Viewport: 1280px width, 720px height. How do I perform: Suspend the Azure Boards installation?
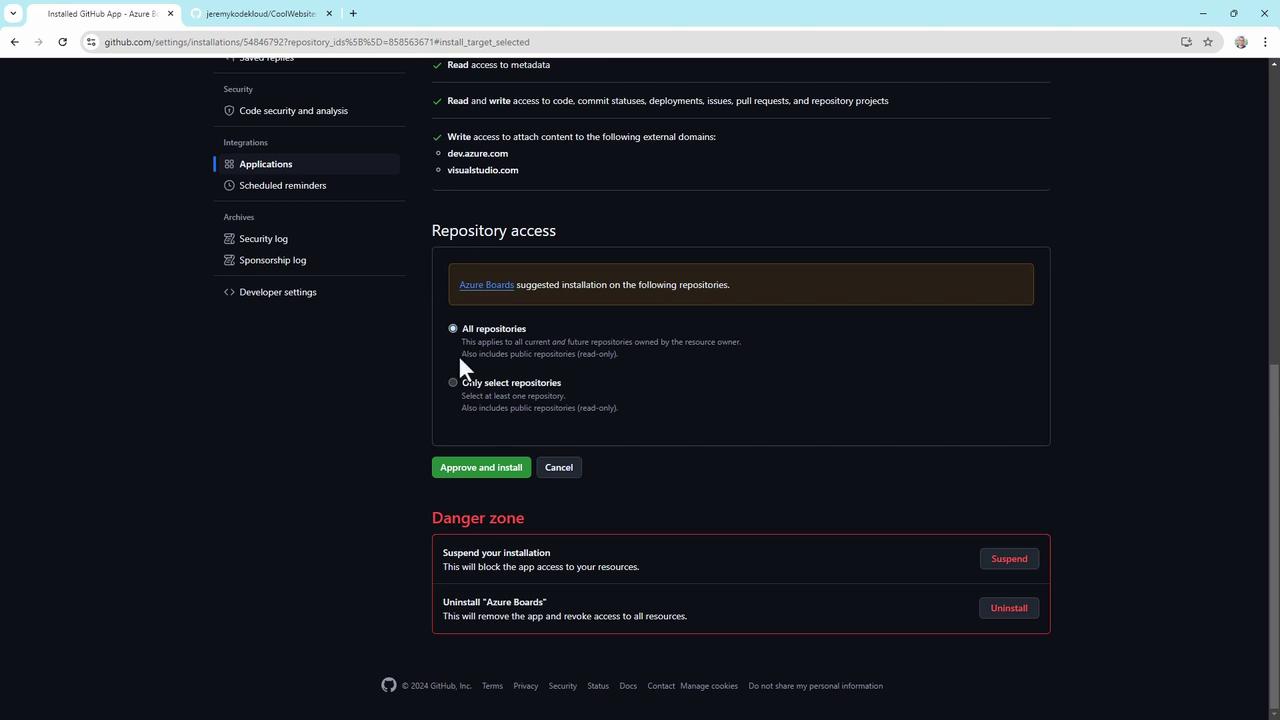(x=1009, y=559)
